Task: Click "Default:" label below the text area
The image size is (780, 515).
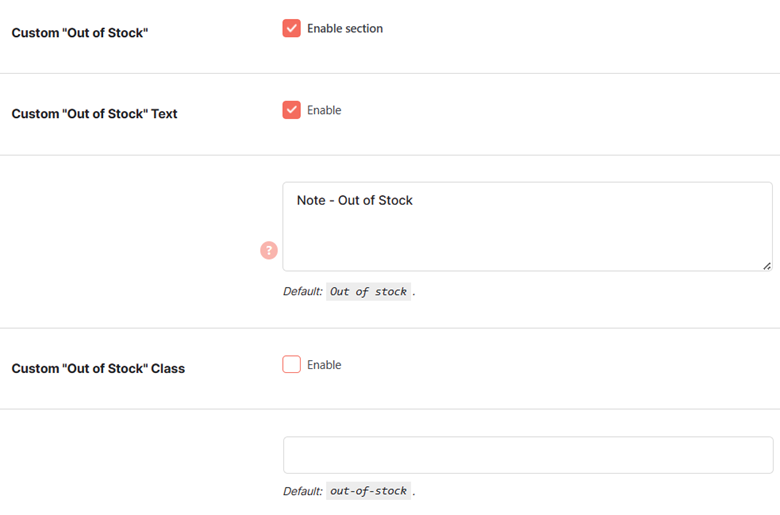Action: [302, 292]
